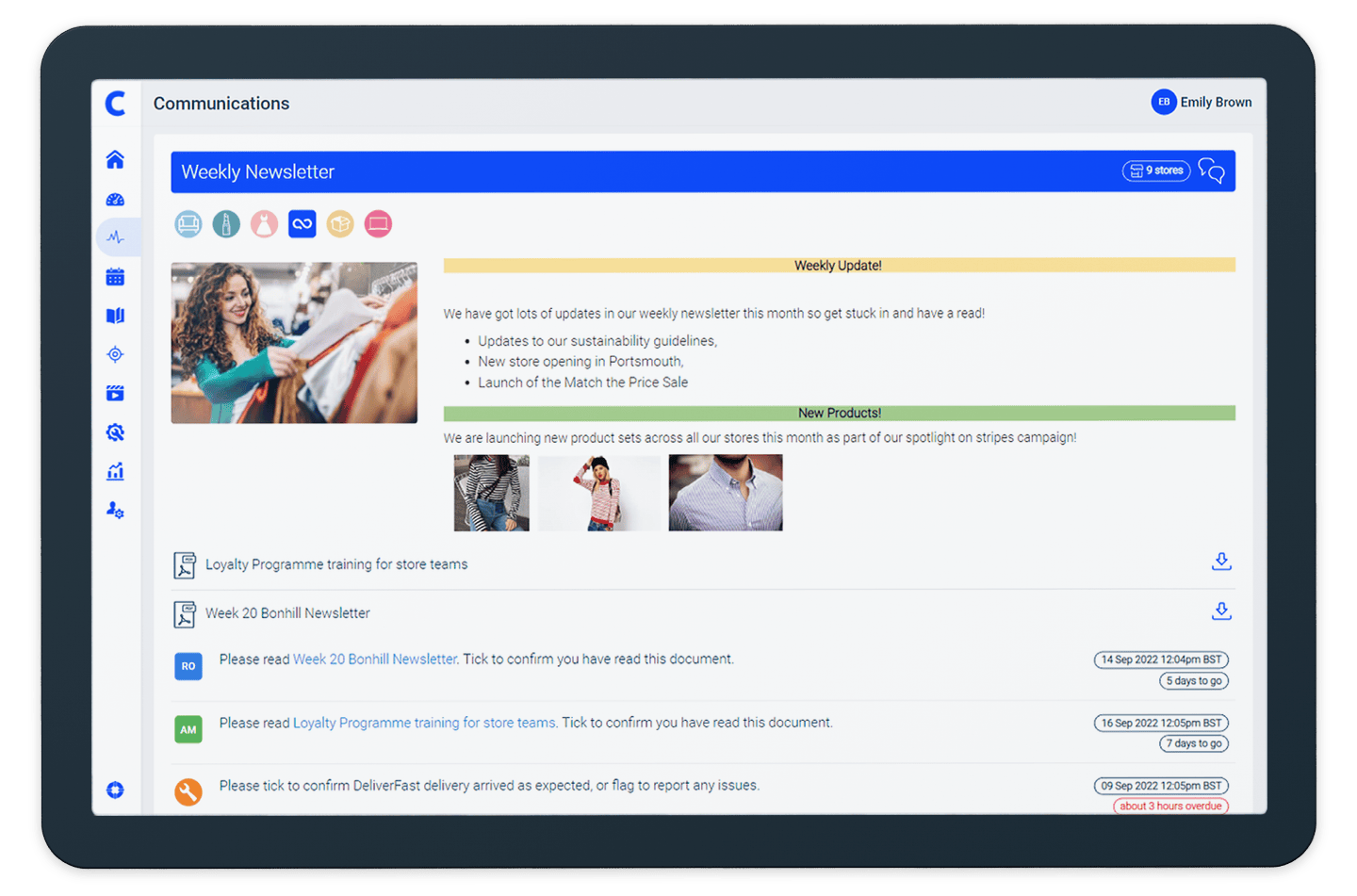Select the pink dress category icon
1357x896 pixels.
pos(264,224)
